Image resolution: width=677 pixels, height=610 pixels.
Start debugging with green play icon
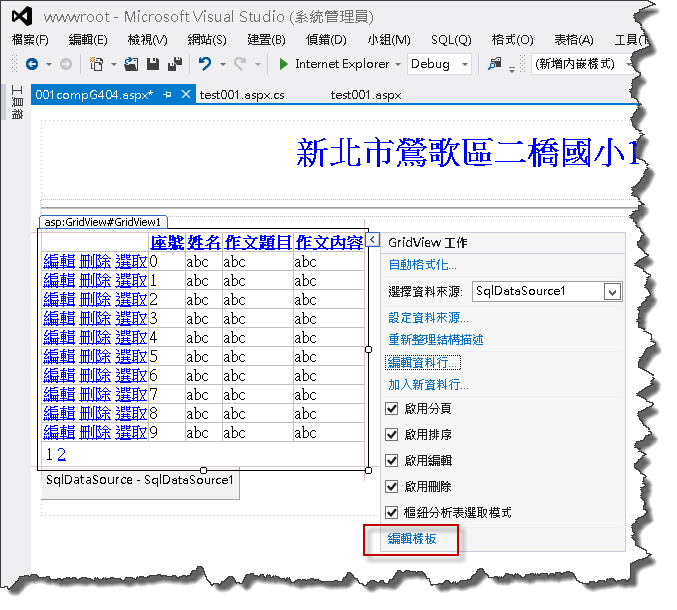click(283, 64)
